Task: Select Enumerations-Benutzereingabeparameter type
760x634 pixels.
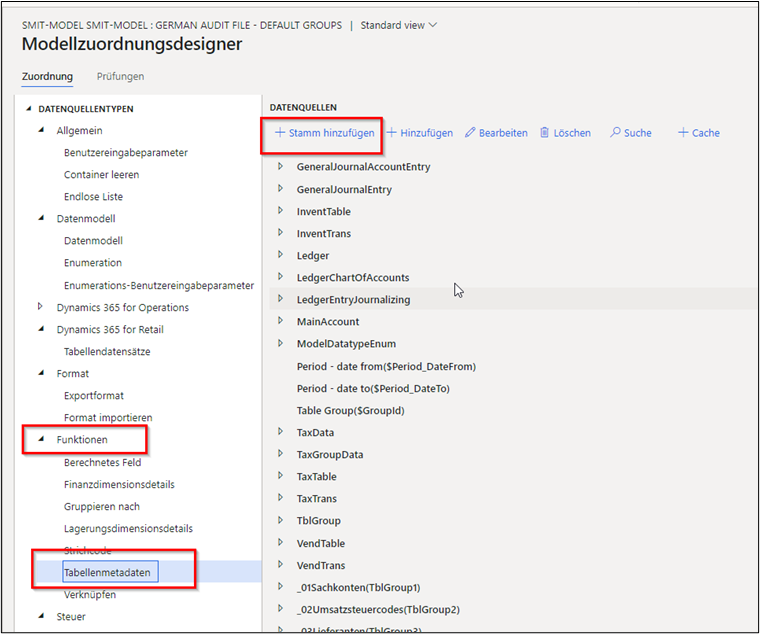Action: click(x=159, y=285)
